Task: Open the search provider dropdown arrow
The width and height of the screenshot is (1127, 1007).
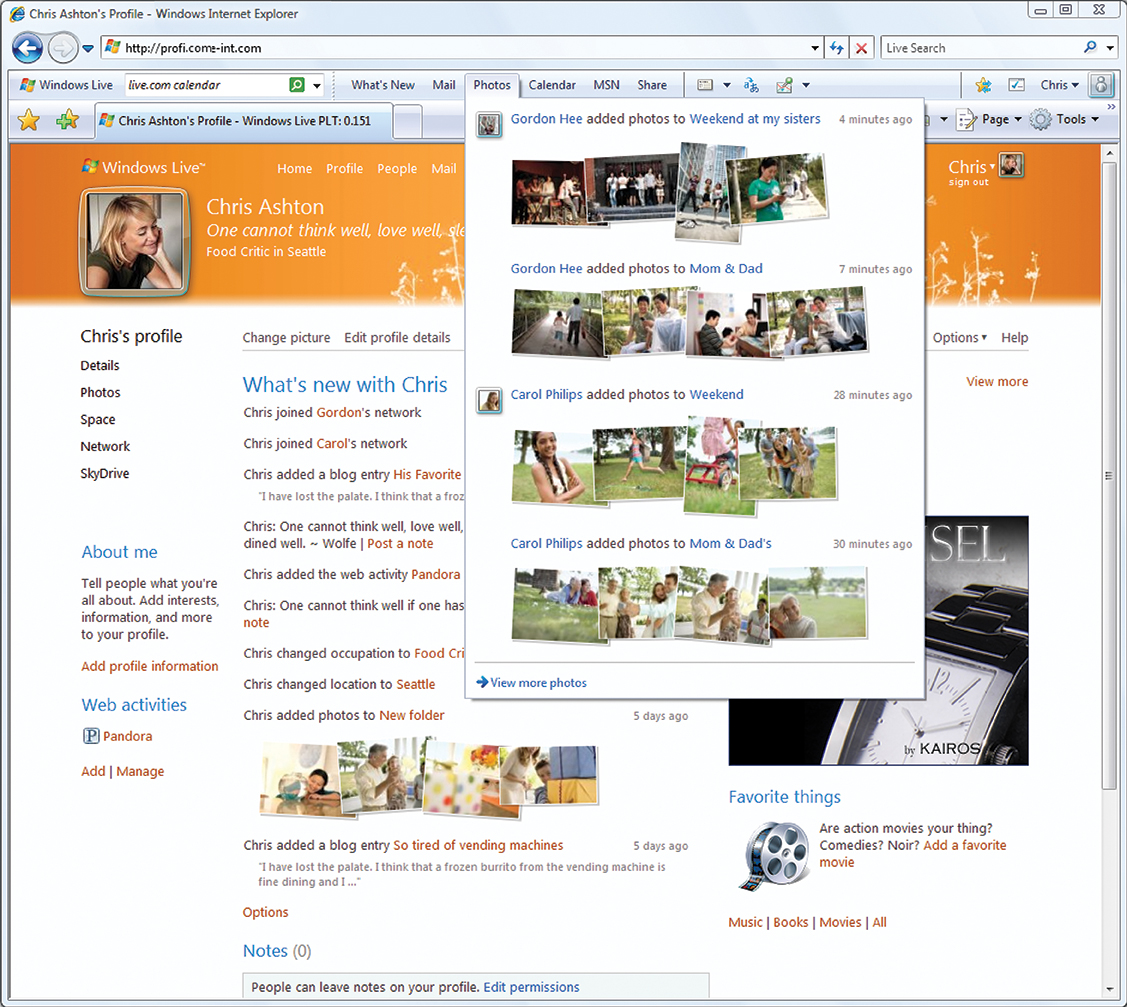Action: (x=1110, y=48)
